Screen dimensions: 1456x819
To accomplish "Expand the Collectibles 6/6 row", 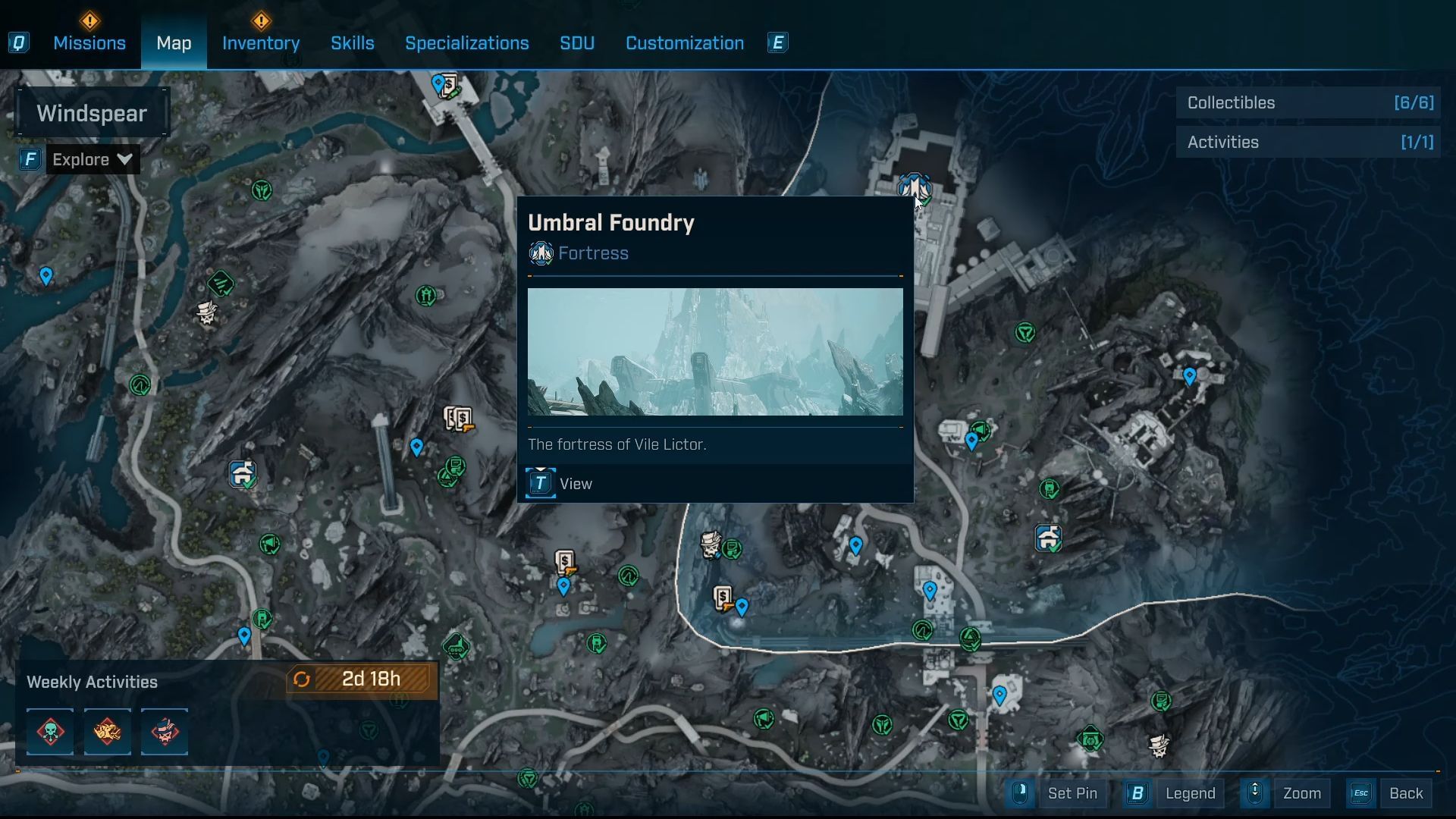I will pyautogui.click(x=1309, y=103).
